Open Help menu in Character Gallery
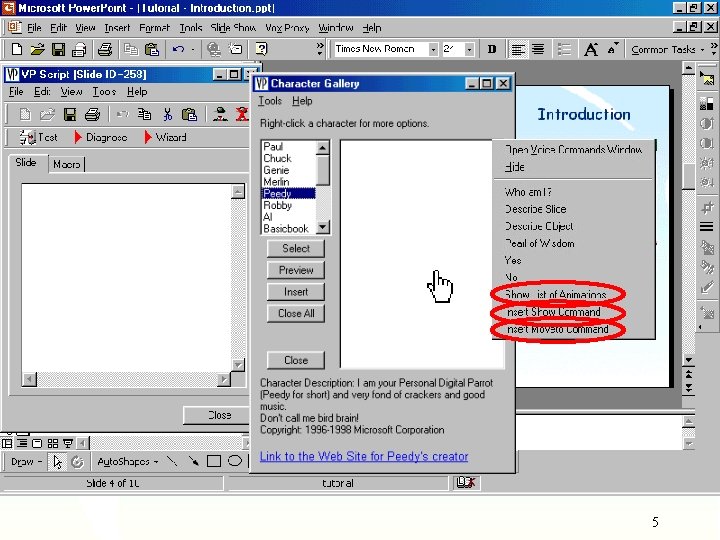 point(302,101)
